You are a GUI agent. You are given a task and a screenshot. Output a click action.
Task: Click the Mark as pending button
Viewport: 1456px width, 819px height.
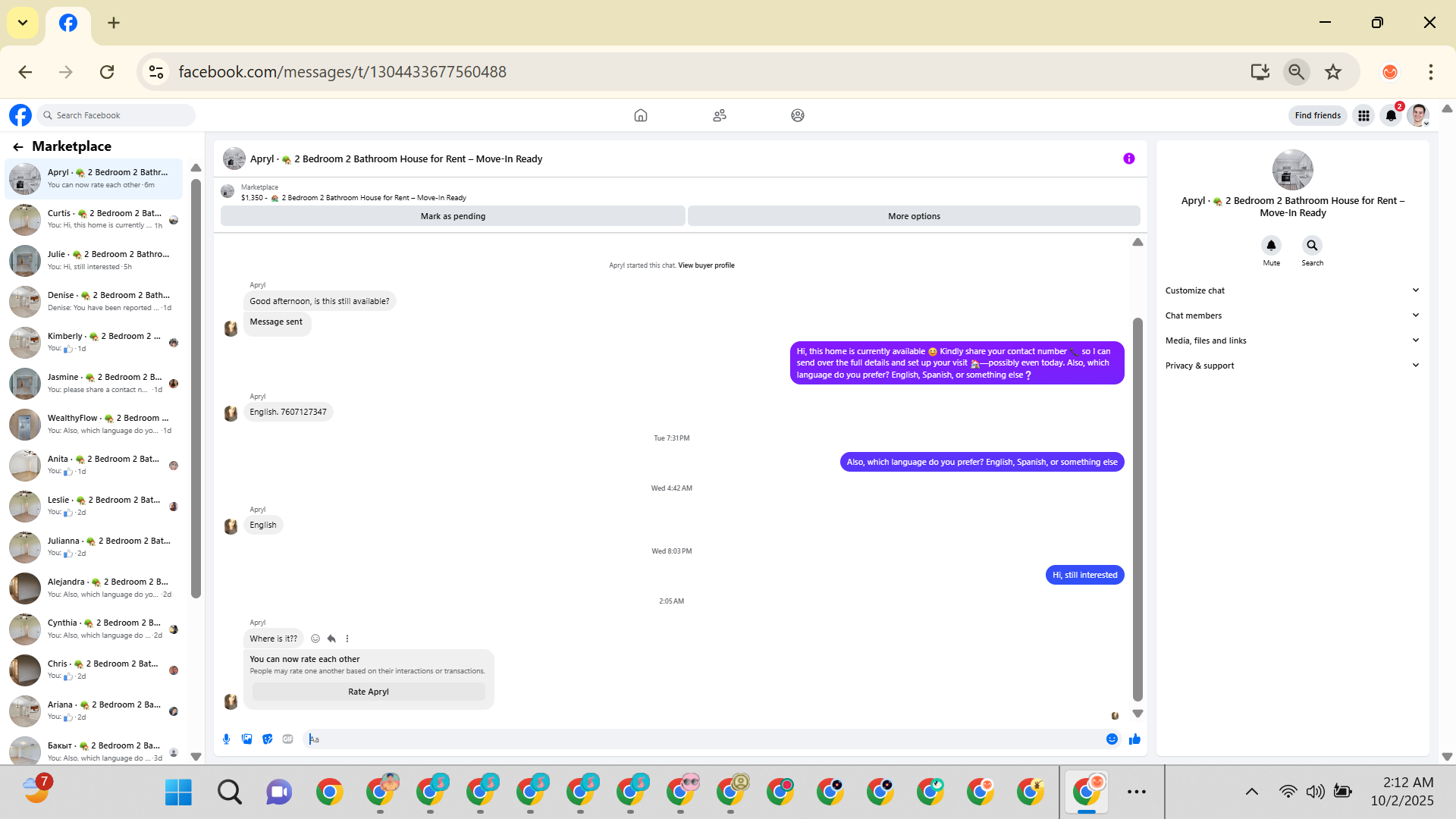pyautogui.click(x=453, y=216)
